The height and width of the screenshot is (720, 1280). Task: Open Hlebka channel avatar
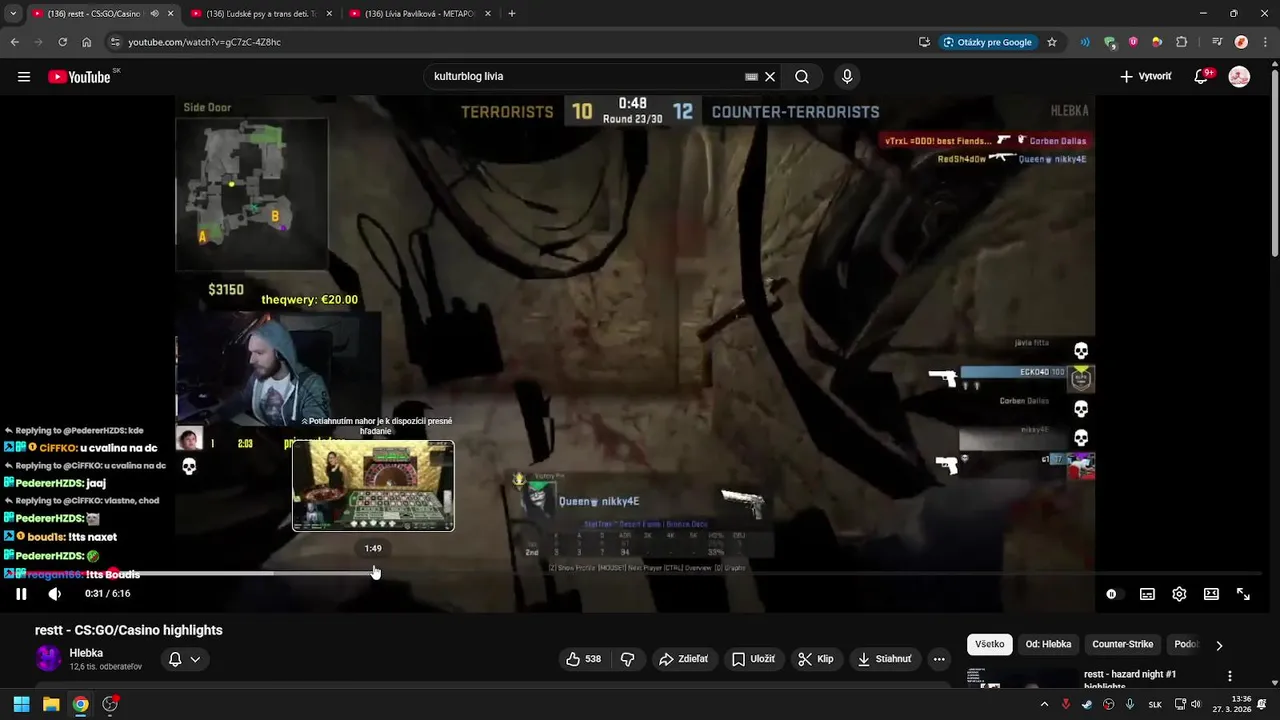click(48, 659)
